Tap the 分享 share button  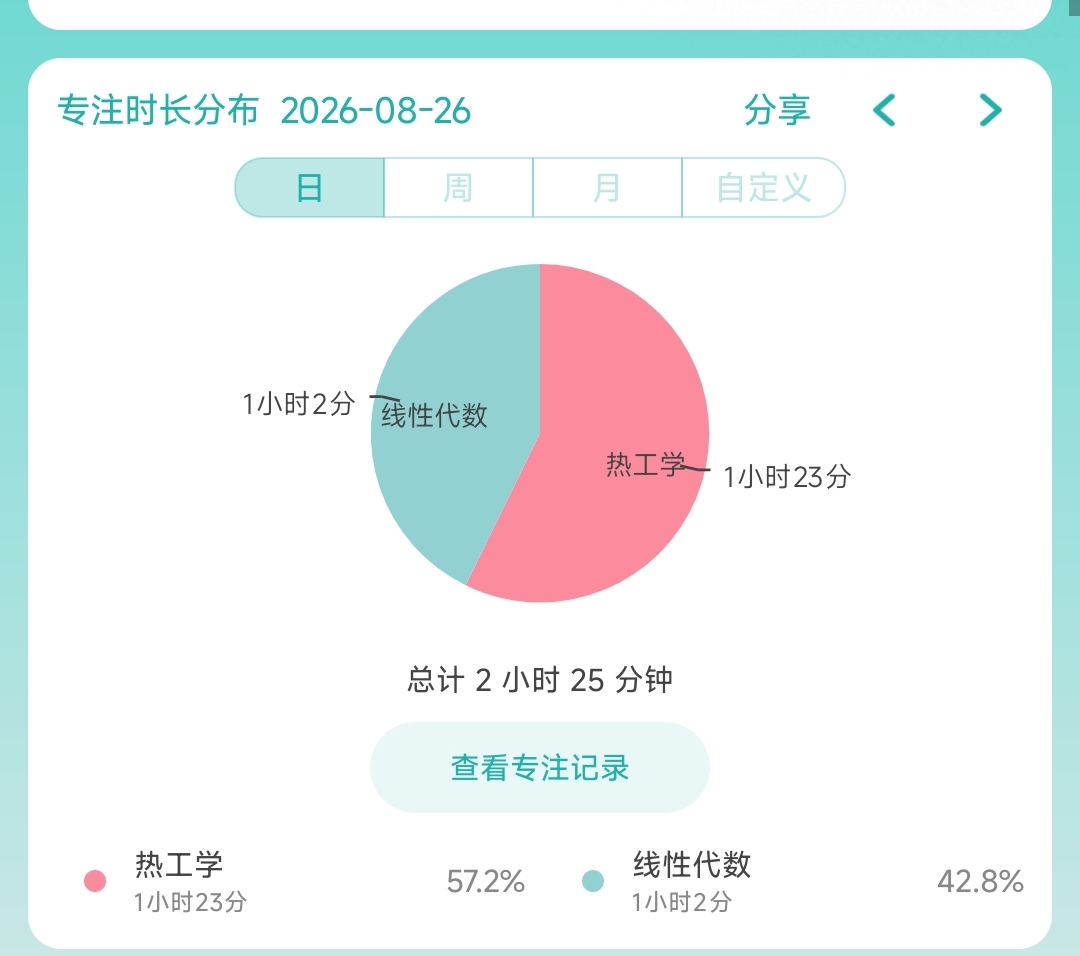[777, 110]
